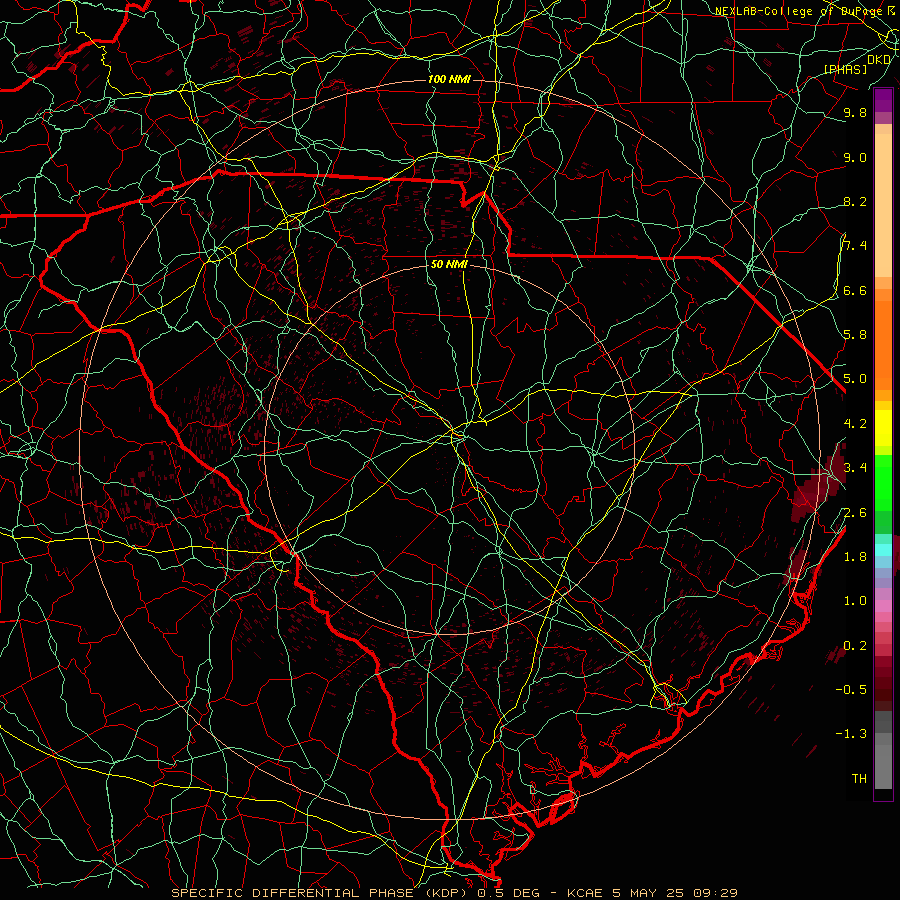Click the [PHAS] unit label

[x=845, y=69]
